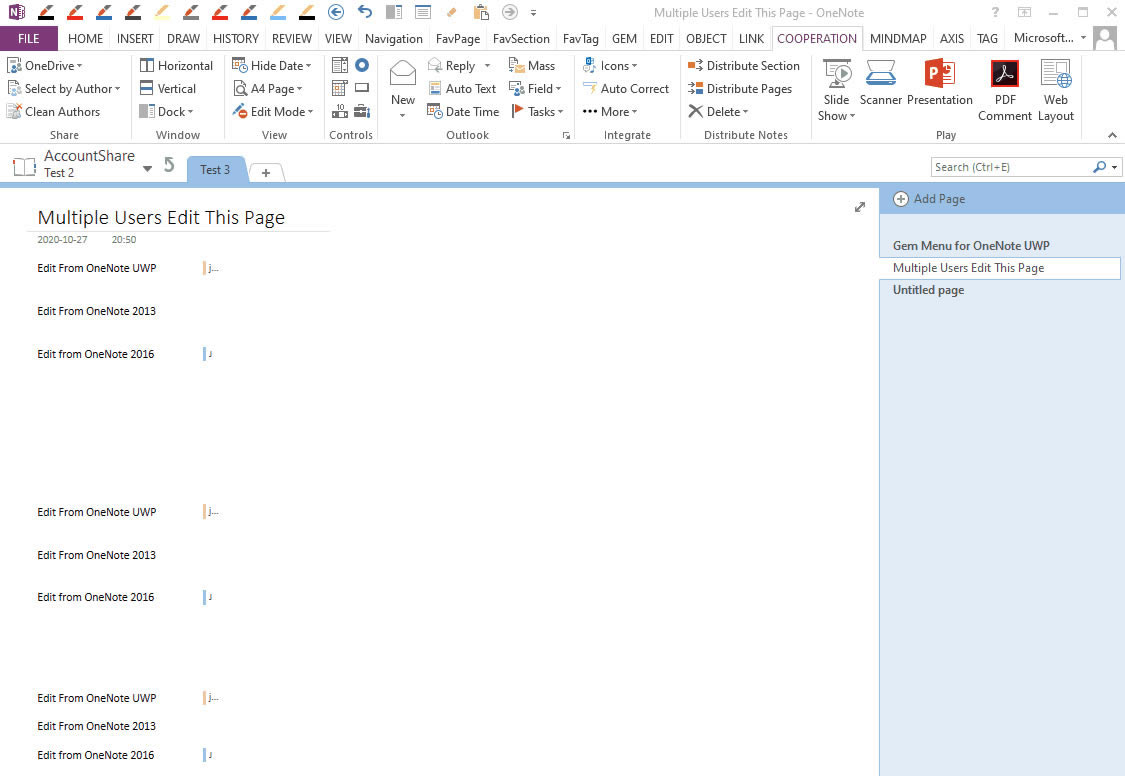Screen dimensions: 1125x776
Task: Open the Select by Author dropdown
Action: pos(117,89)
